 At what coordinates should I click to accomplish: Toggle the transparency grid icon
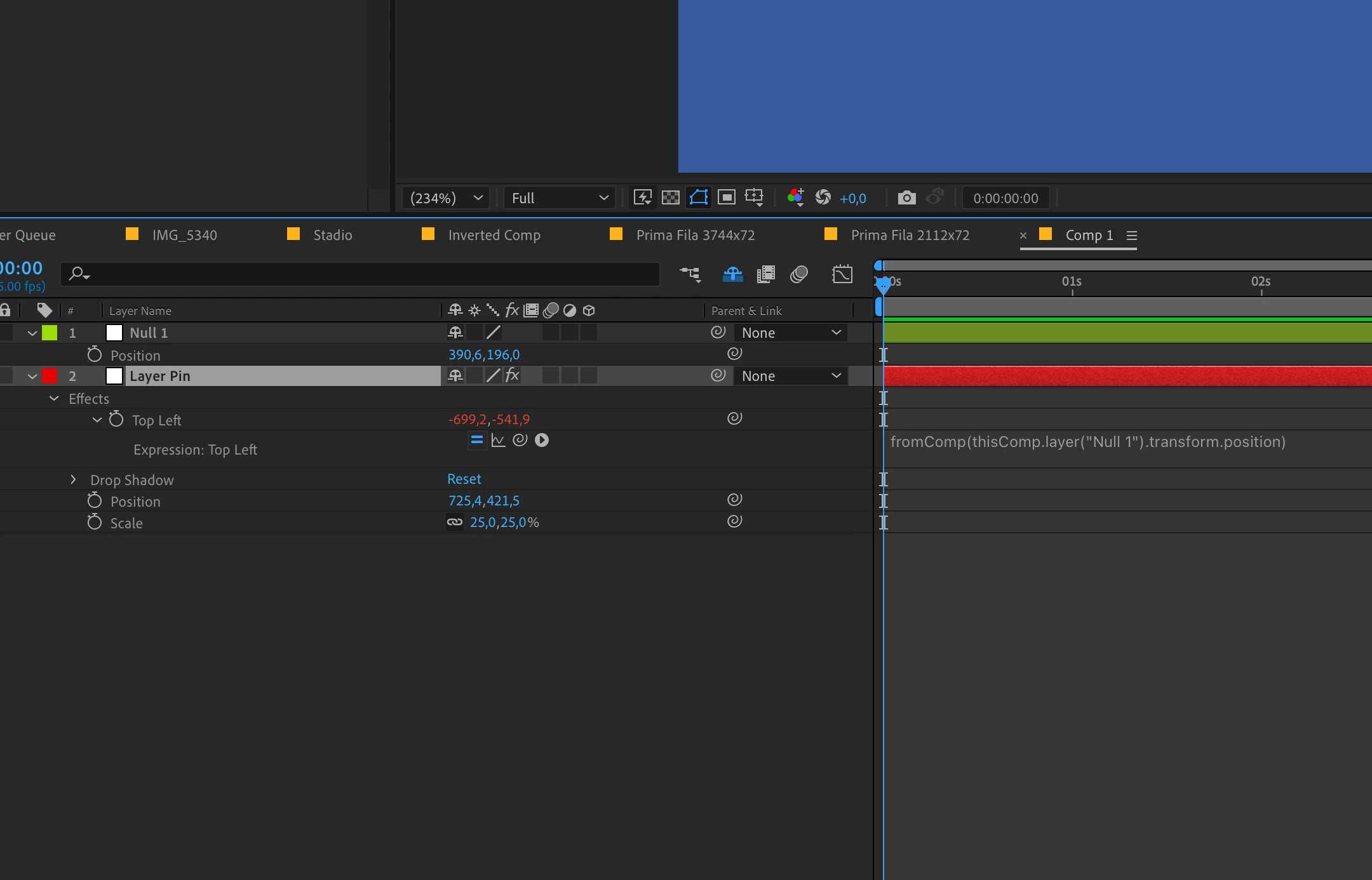click(x=671, y=197)
